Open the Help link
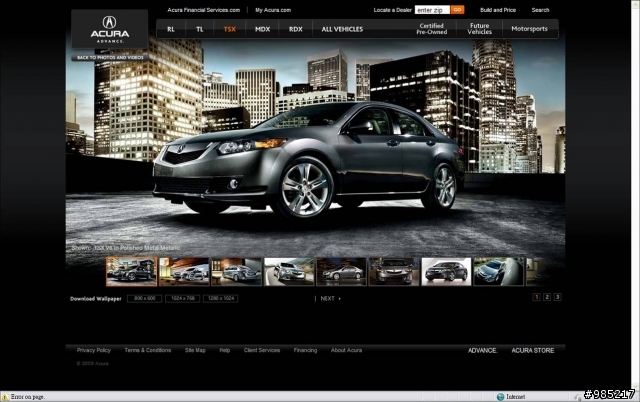 224,350
